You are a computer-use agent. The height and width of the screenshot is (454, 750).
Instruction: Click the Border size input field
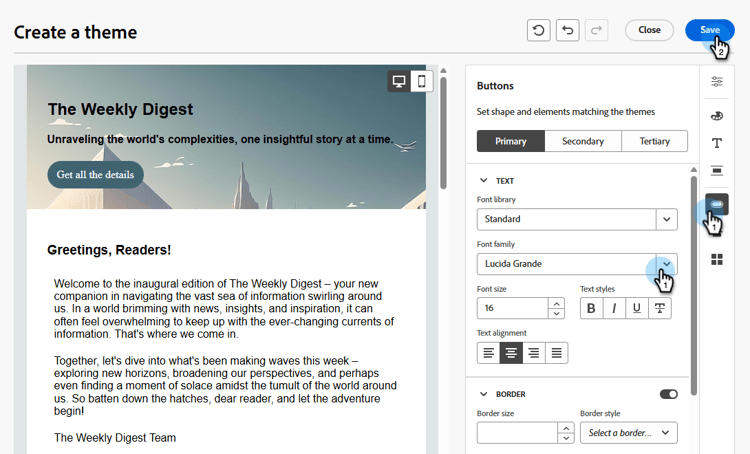(x=517, y=432)
